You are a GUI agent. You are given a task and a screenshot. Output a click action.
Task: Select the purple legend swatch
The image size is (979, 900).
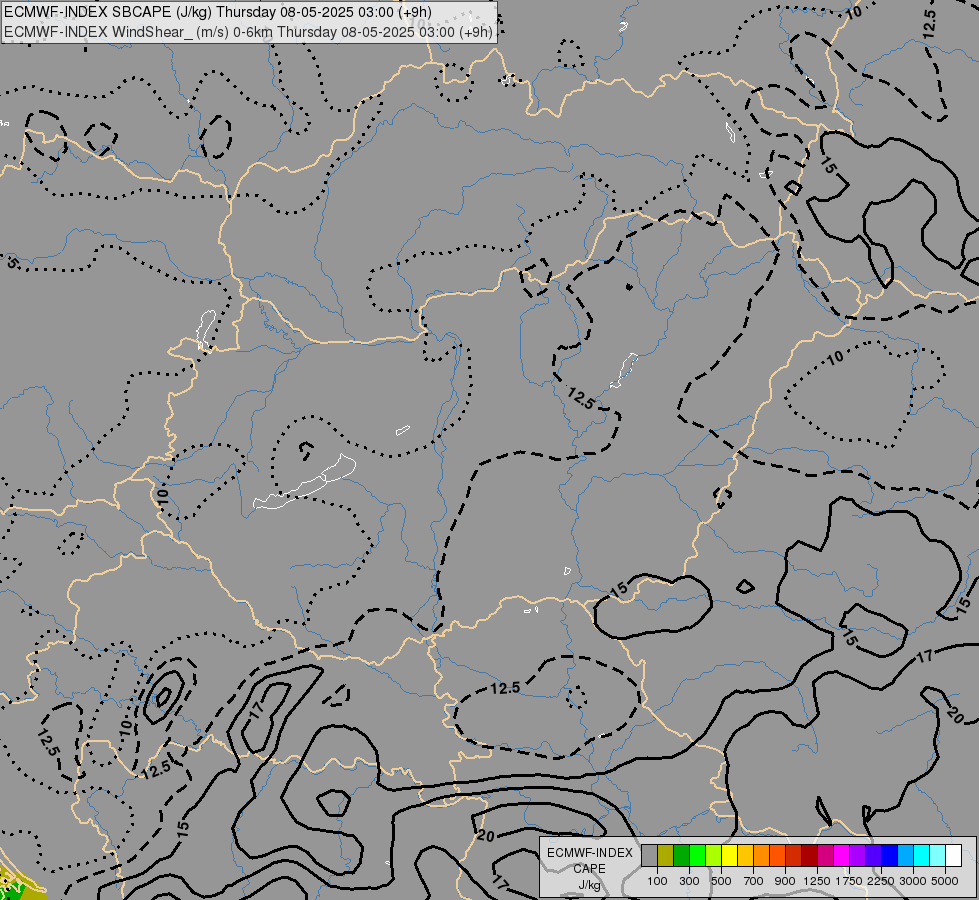pos(857,856)
